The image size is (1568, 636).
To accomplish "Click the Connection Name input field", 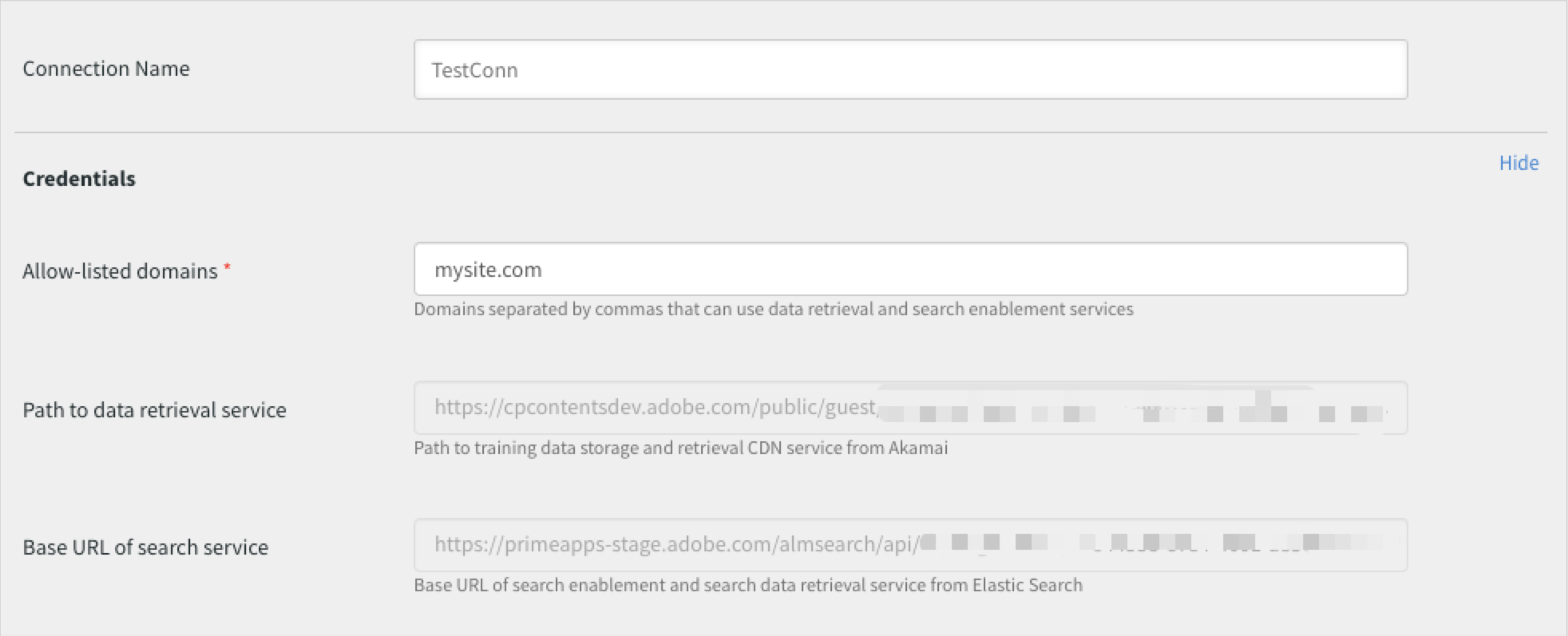I will [910, 69].
